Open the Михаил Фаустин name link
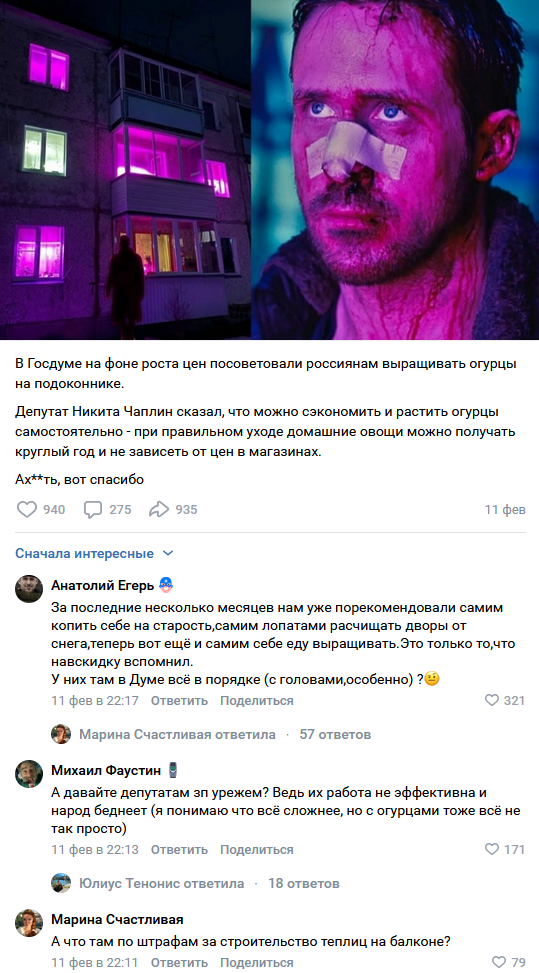Image resolution: width=539 pixels, height=973 pixels. click(106, 770)
